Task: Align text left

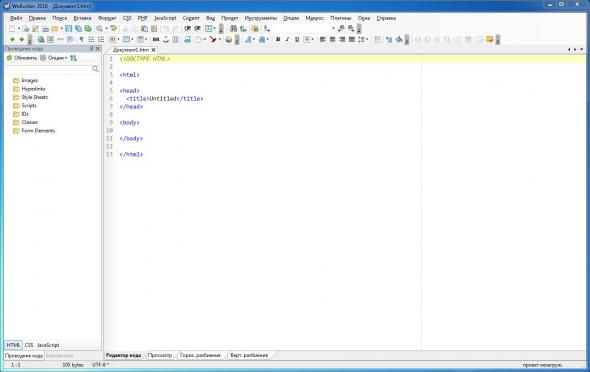Action: tap(323, 39)
